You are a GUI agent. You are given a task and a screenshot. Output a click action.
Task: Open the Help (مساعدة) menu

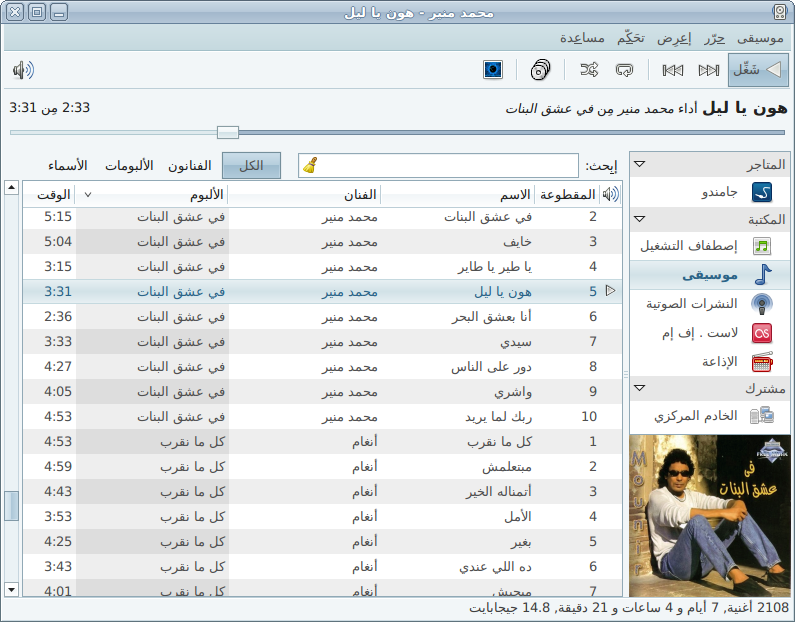point(582,38)
